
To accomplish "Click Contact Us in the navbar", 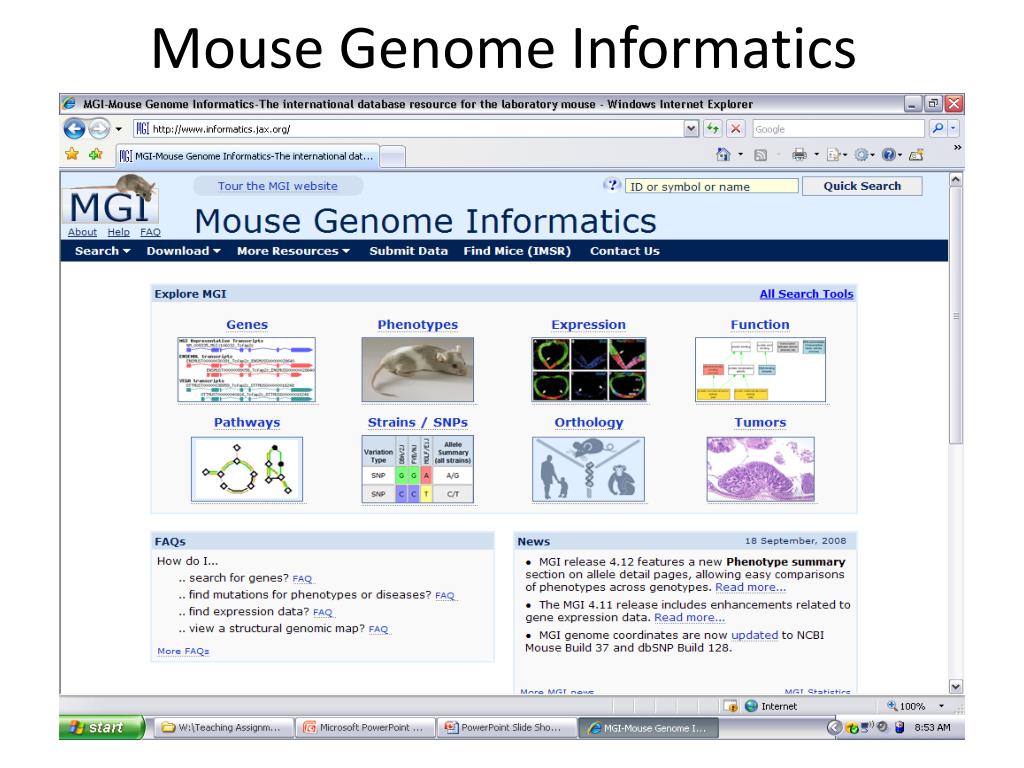I will click(624, 251).
